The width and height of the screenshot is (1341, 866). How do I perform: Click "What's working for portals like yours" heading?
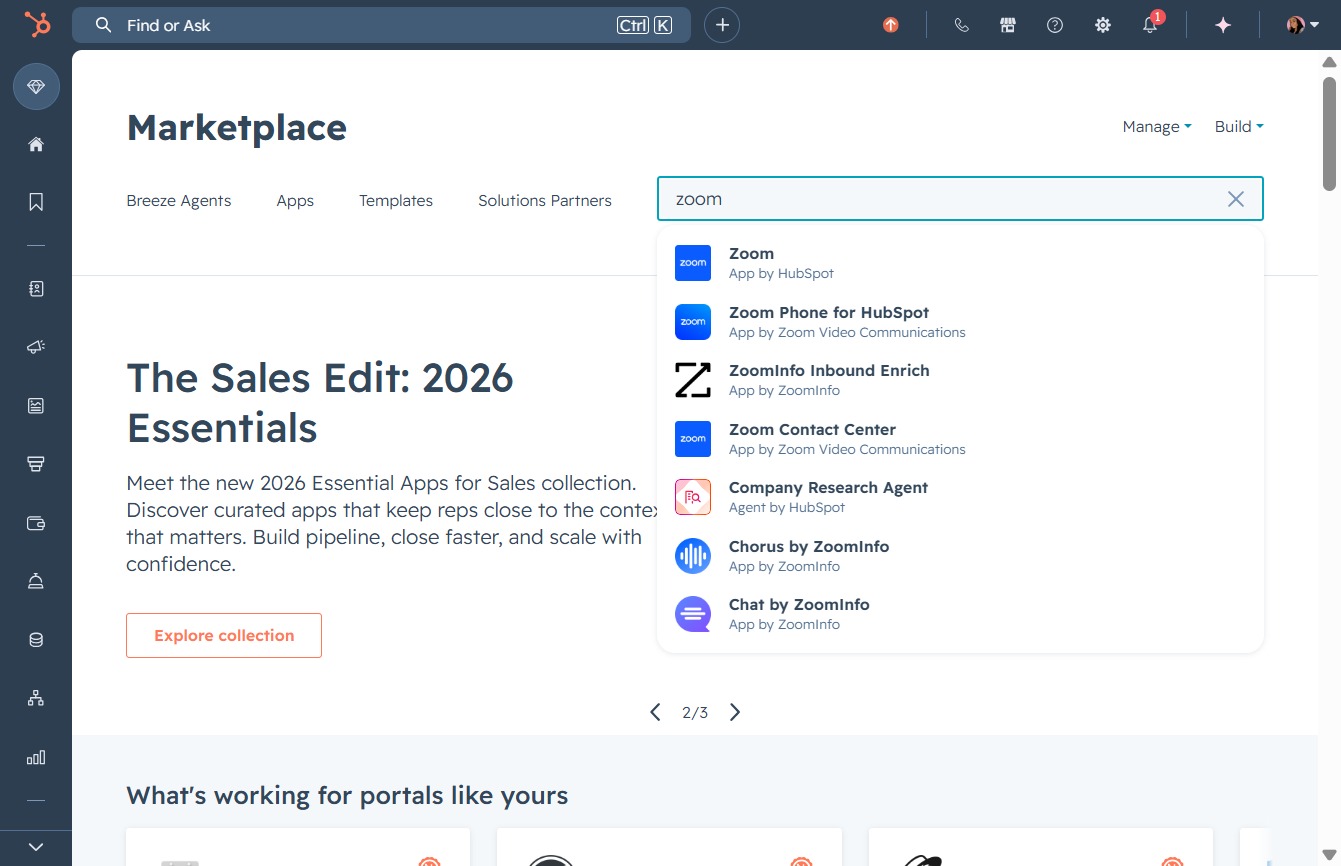pos(347,796)
